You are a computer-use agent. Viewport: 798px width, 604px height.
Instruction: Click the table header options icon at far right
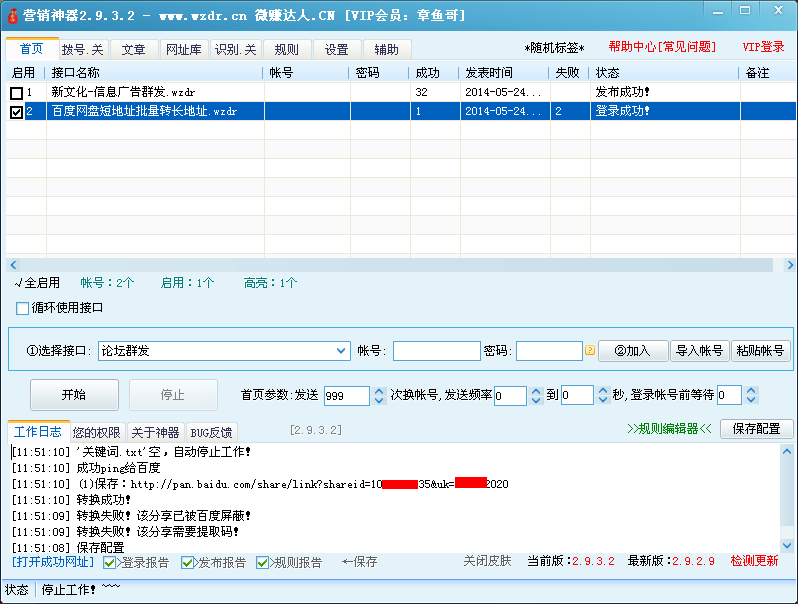(787, 72)
